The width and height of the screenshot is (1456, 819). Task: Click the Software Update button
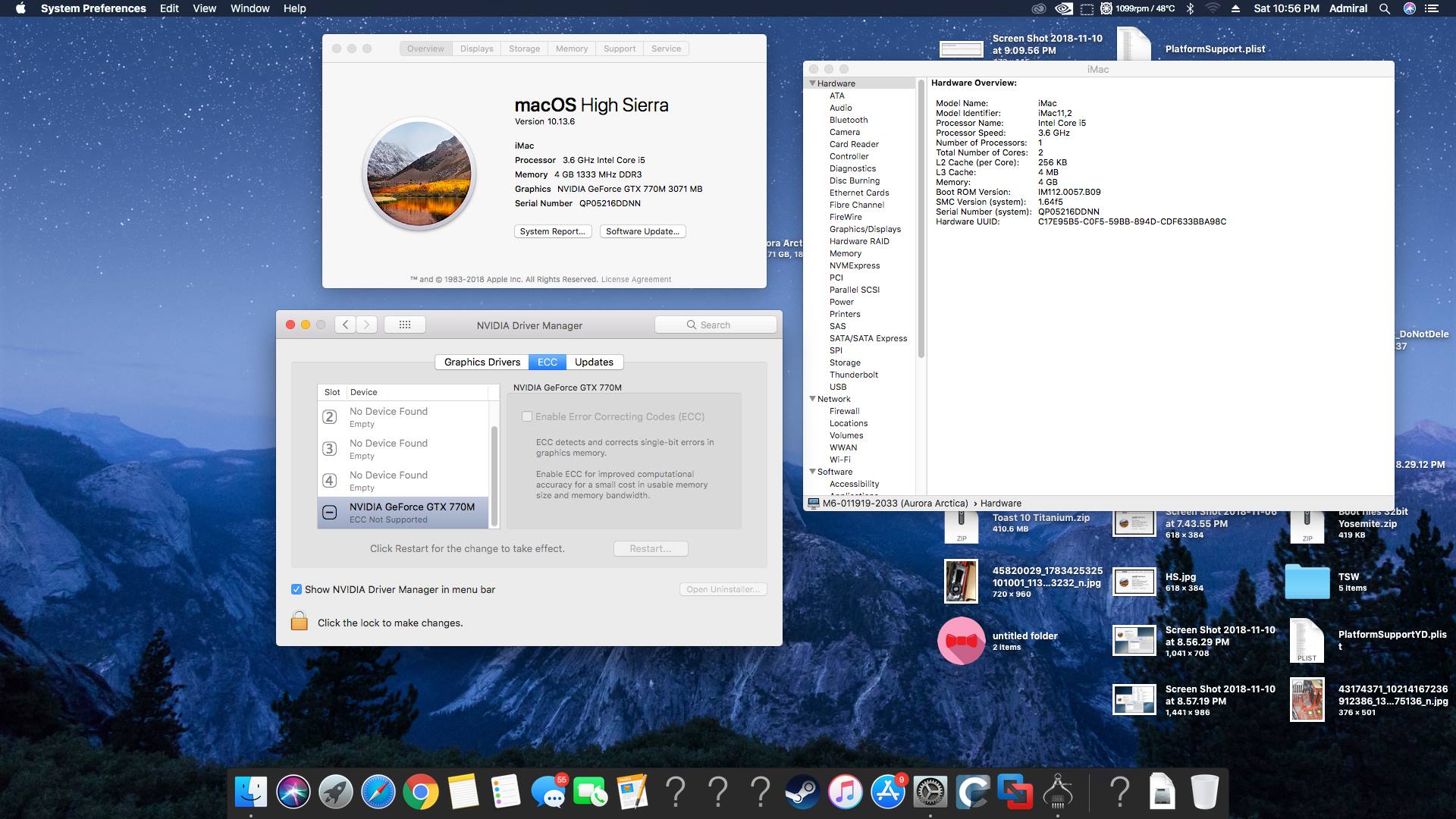coord(642,231)
